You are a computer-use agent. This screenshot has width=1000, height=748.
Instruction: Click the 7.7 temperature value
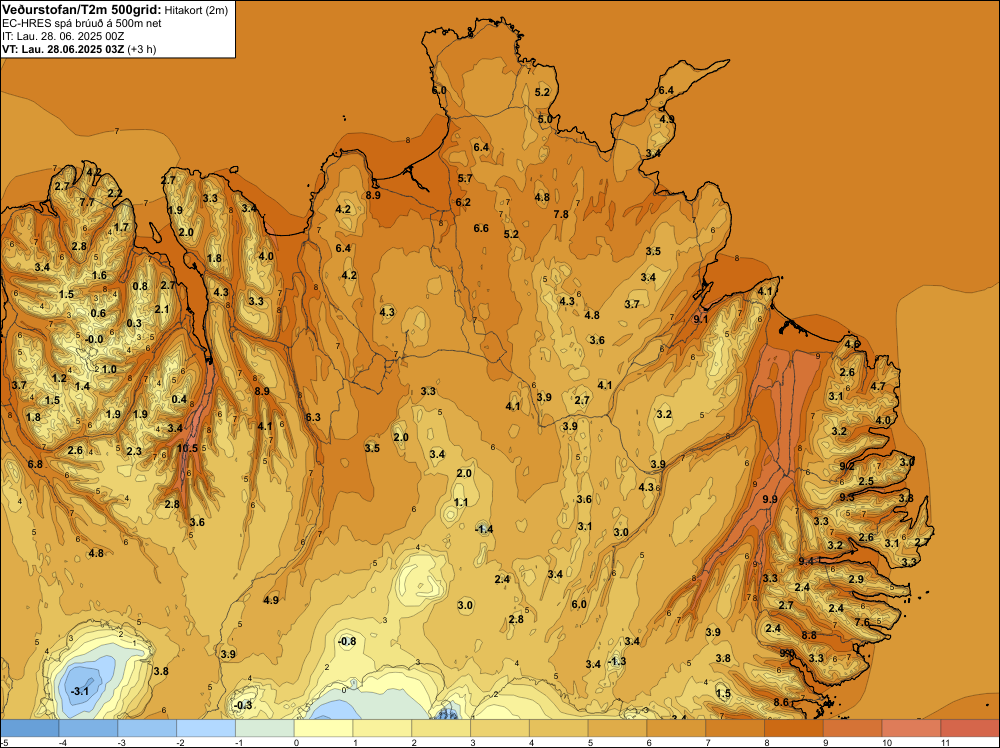pos(87,202)
